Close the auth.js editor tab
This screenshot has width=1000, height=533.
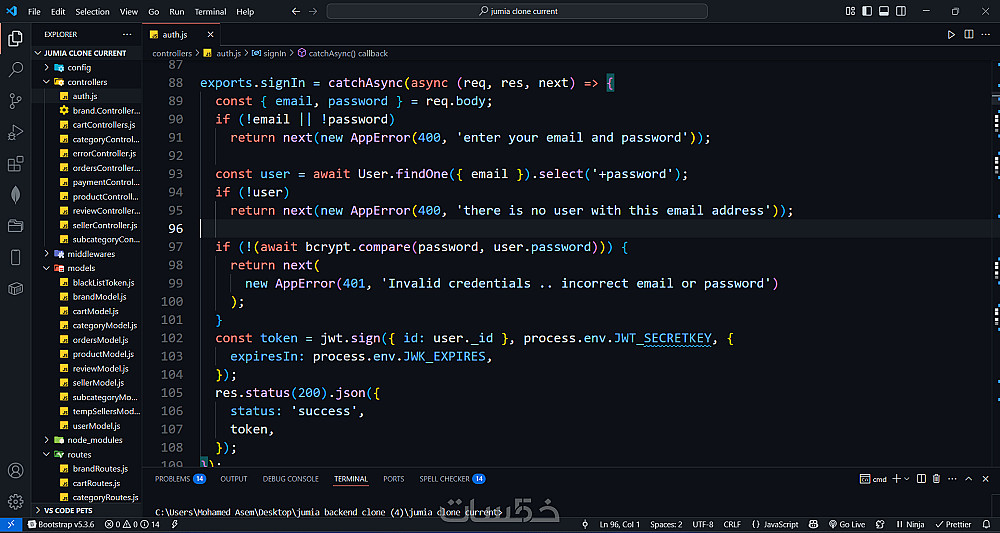pyautogui.click(x=210, y=34)
